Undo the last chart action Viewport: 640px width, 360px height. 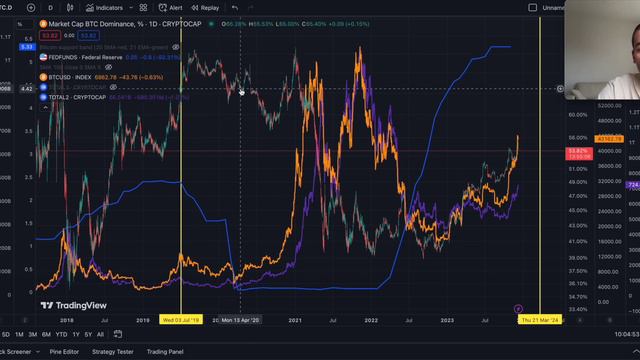235,8
